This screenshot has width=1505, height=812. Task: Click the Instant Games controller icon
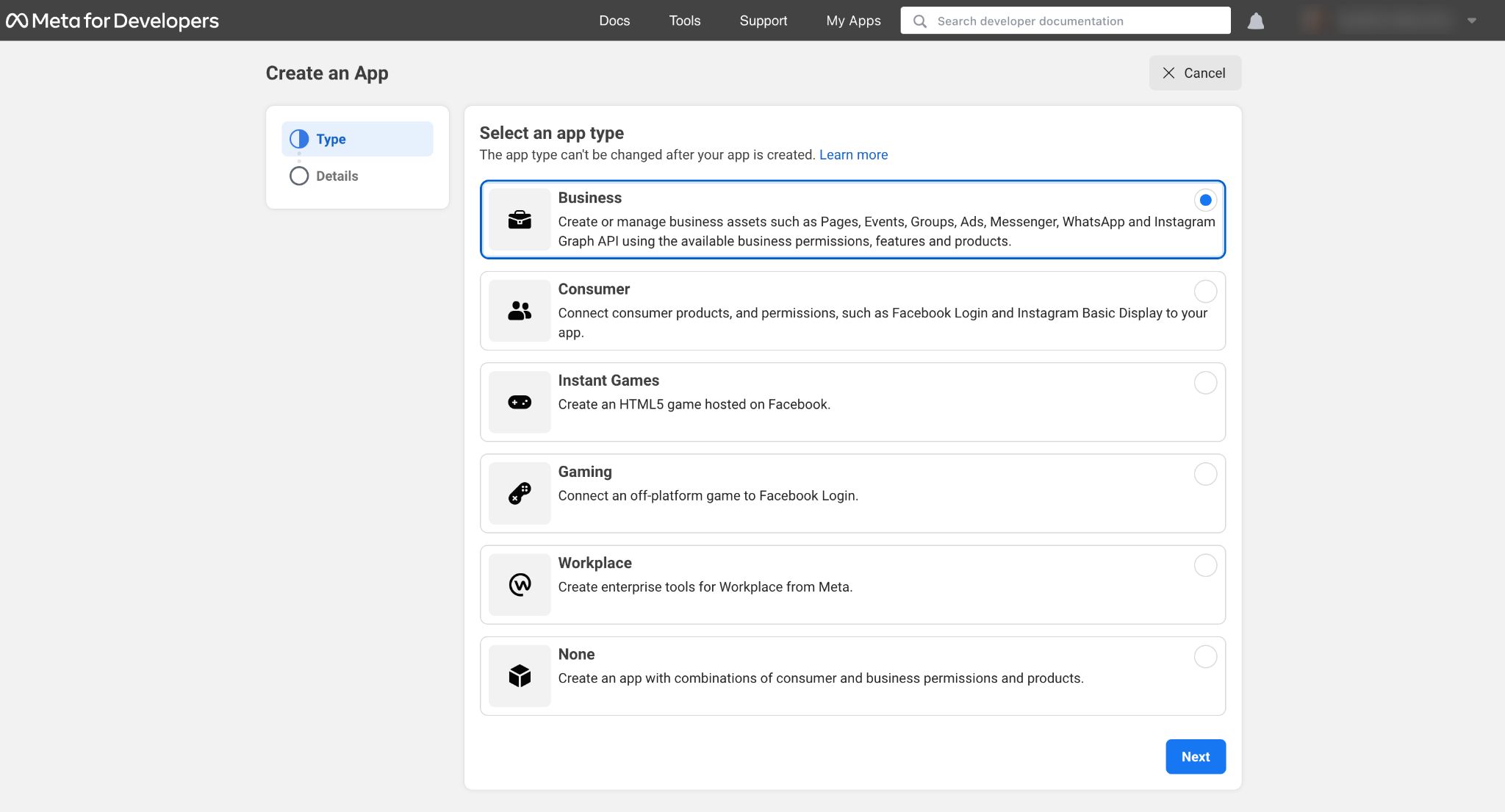520,402
